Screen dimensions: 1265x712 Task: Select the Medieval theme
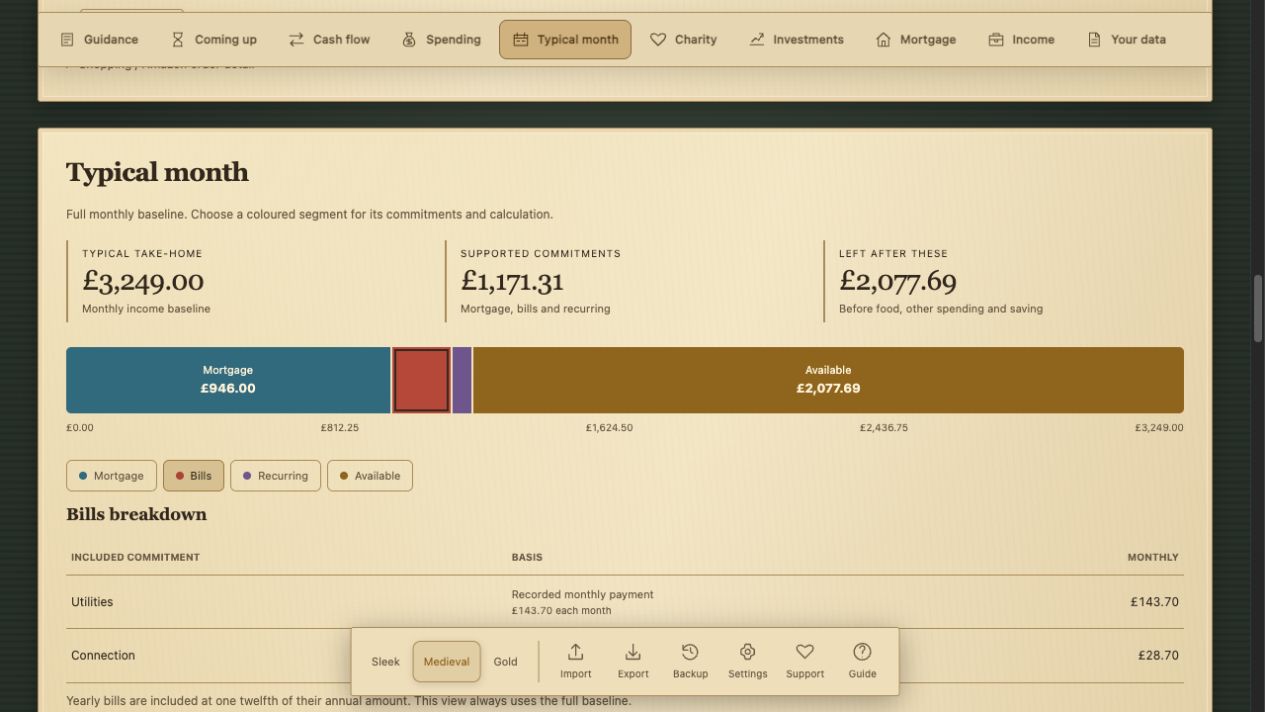coord(446,662)
